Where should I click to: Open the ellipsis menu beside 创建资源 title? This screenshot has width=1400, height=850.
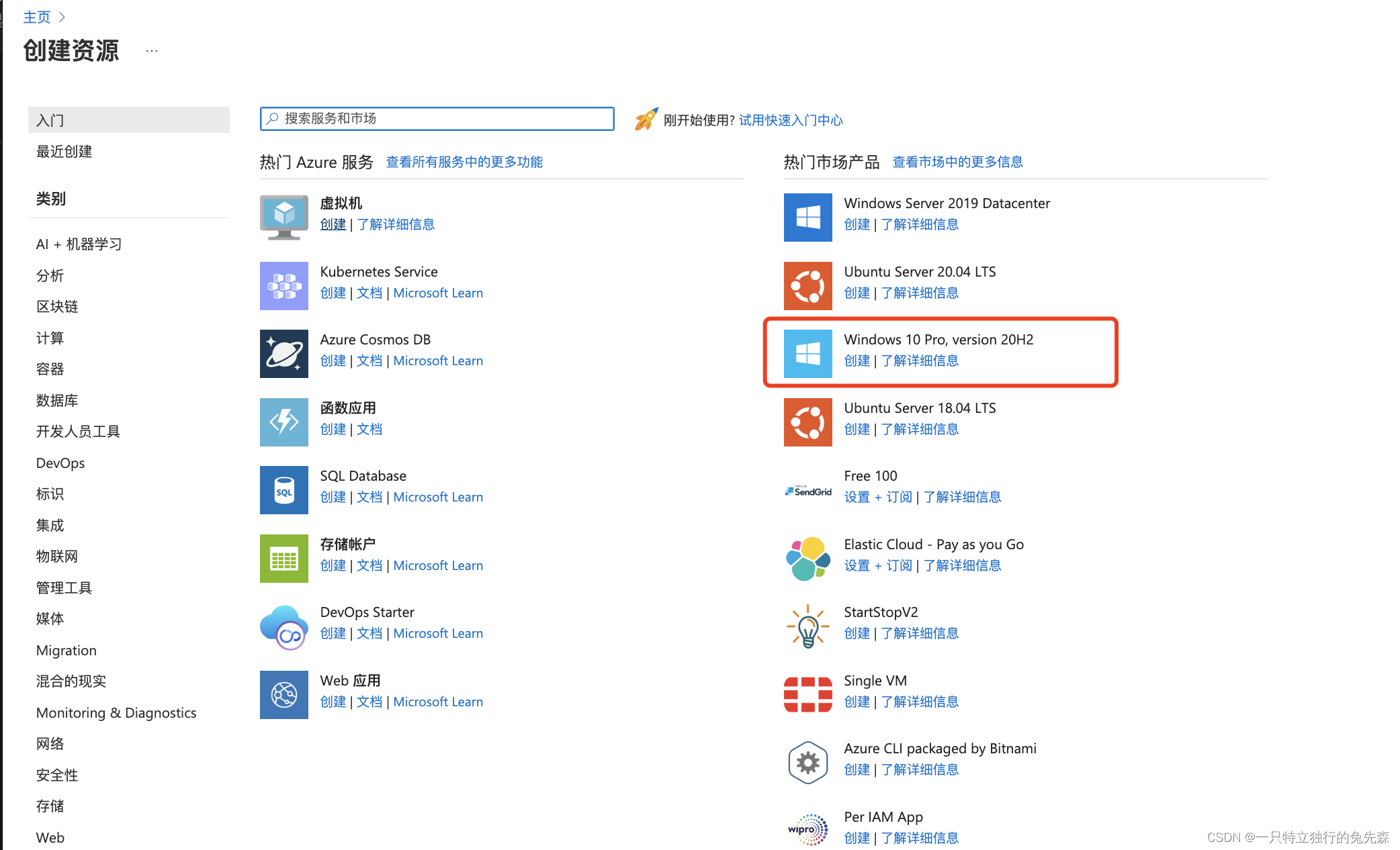(152, 51)
